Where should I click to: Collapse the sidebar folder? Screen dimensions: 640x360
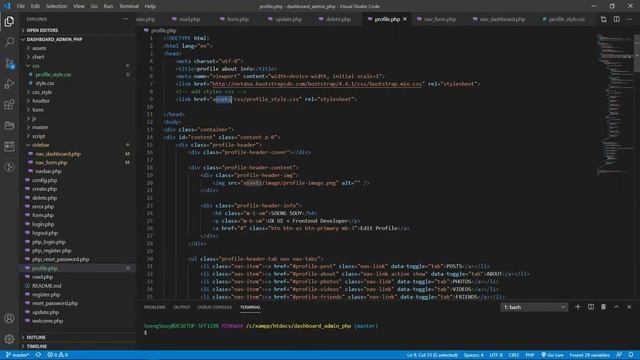40,145
